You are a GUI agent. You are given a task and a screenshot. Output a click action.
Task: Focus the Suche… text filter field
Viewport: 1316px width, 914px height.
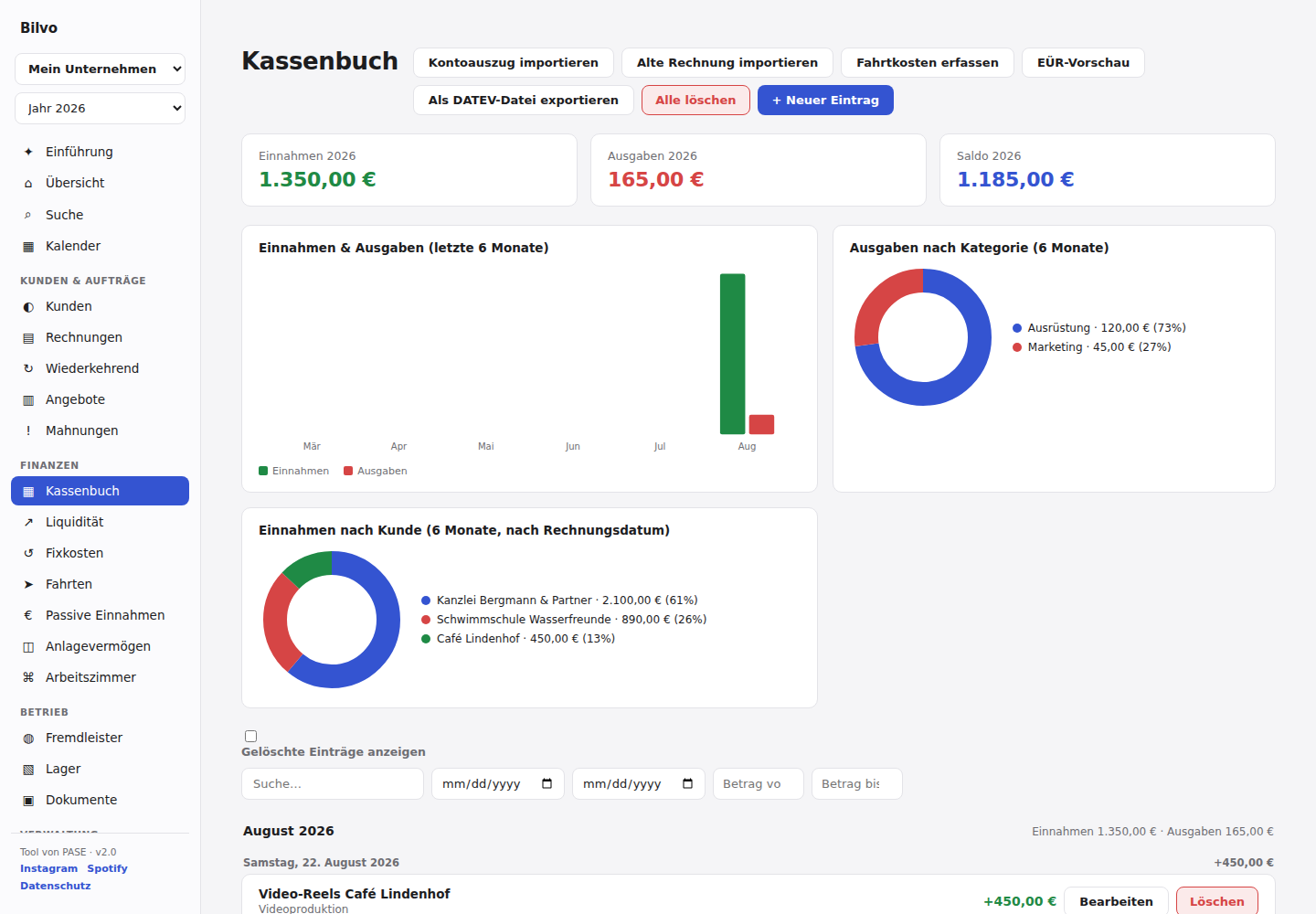[333, 783]
